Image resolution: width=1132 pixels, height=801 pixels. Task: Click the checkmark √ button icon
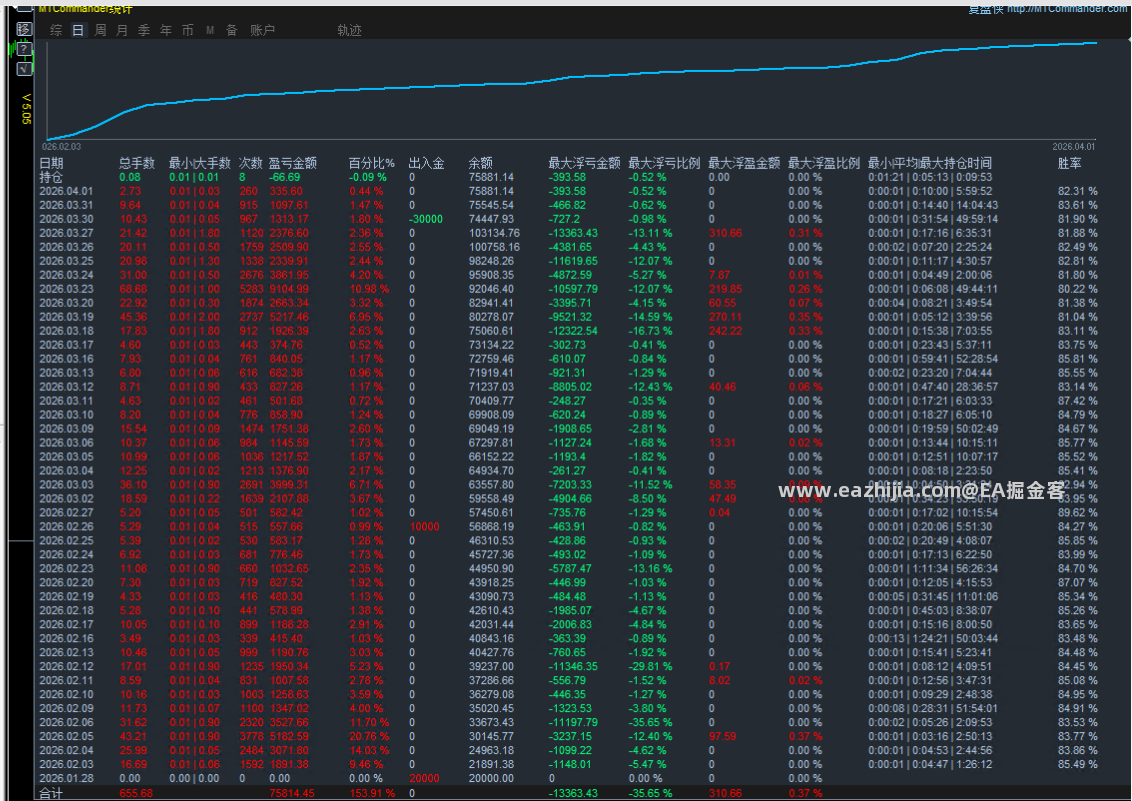coord(24,69)
